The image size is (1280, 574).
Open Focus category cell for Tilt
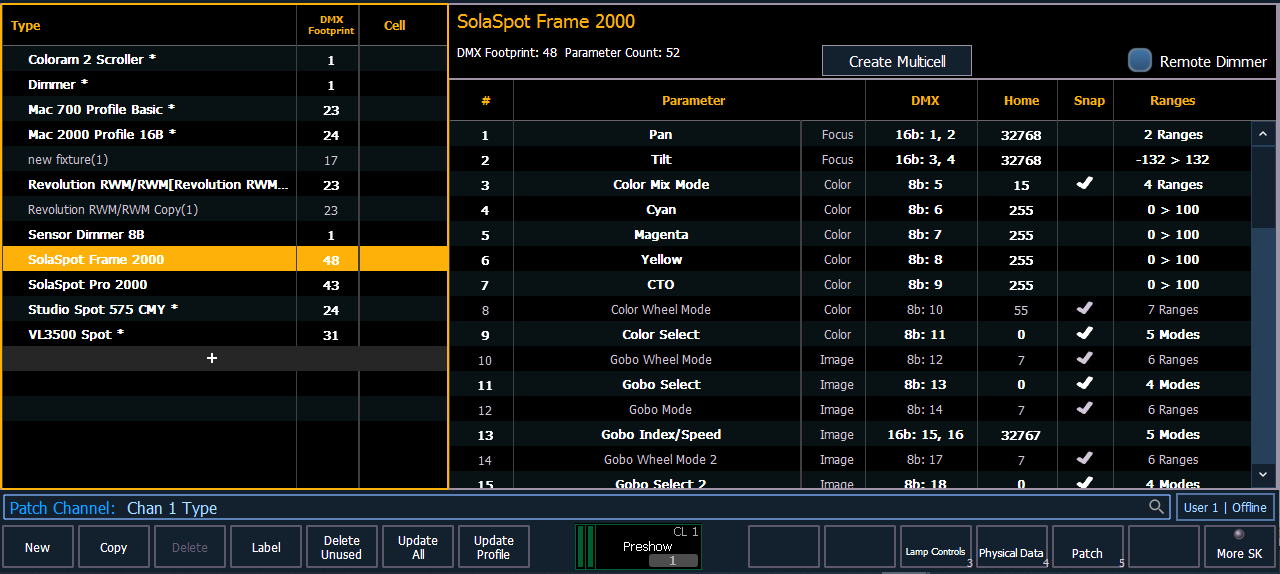click(x=837, y=159)
